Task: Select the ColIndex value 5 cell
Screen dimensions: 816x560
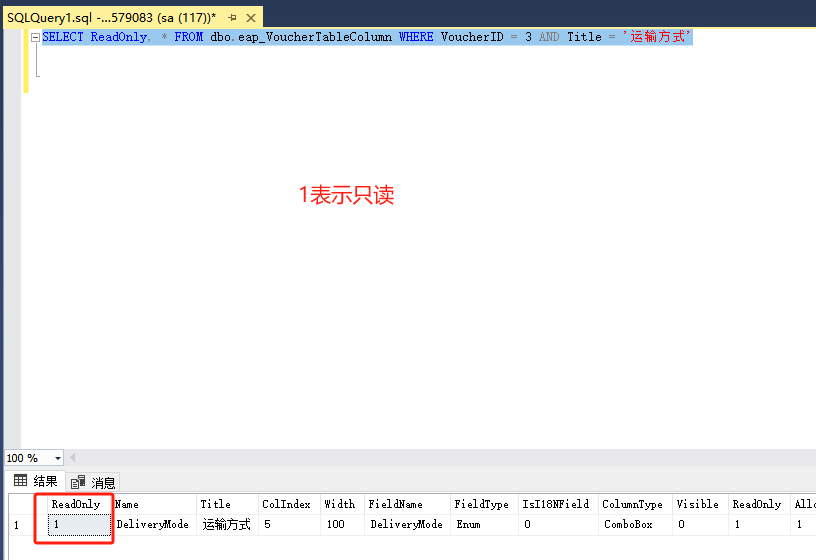Action: pyautogui.click(x=289, y=525)
